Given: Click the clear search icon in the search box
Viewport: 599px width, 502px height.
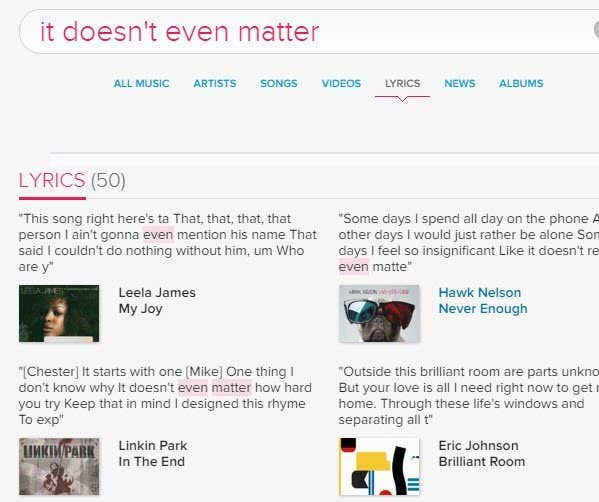Looking at the screenshot, I should tap(596, 30).
